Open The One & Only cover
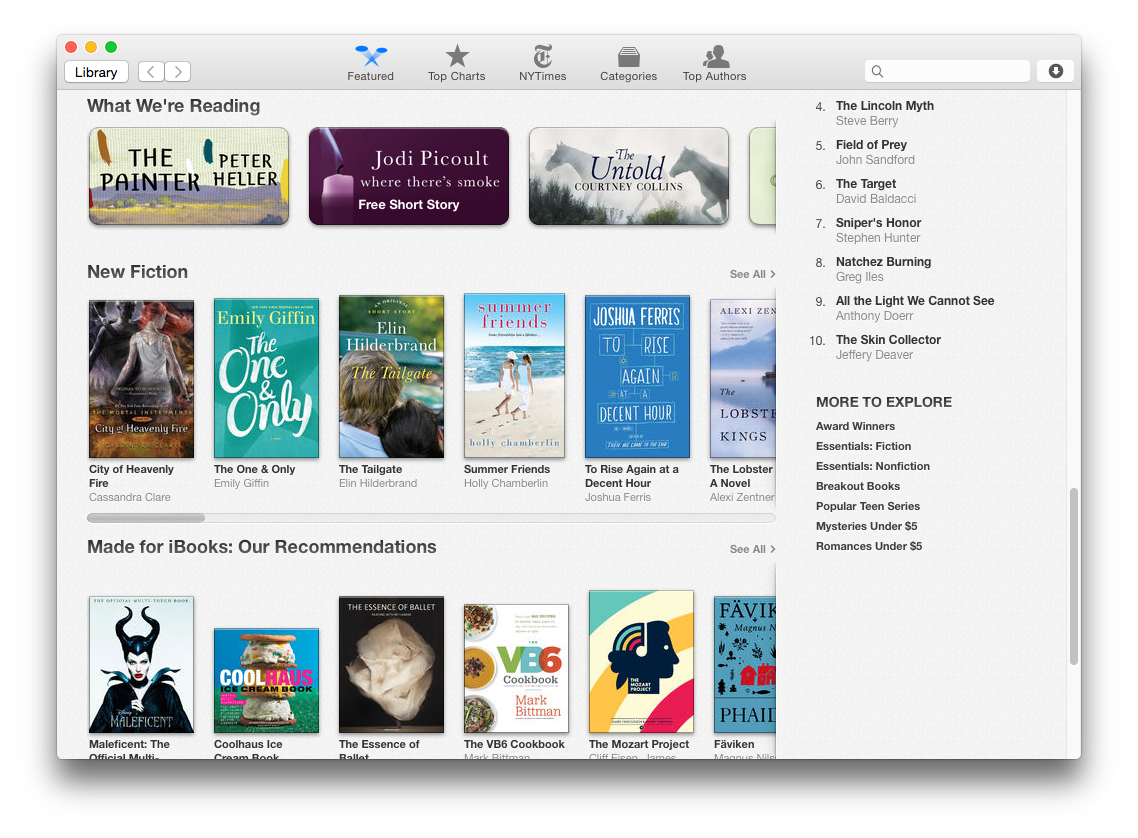Image resolution: width=1138 pixels, height=838 pixels. click(x=266, y=378)
